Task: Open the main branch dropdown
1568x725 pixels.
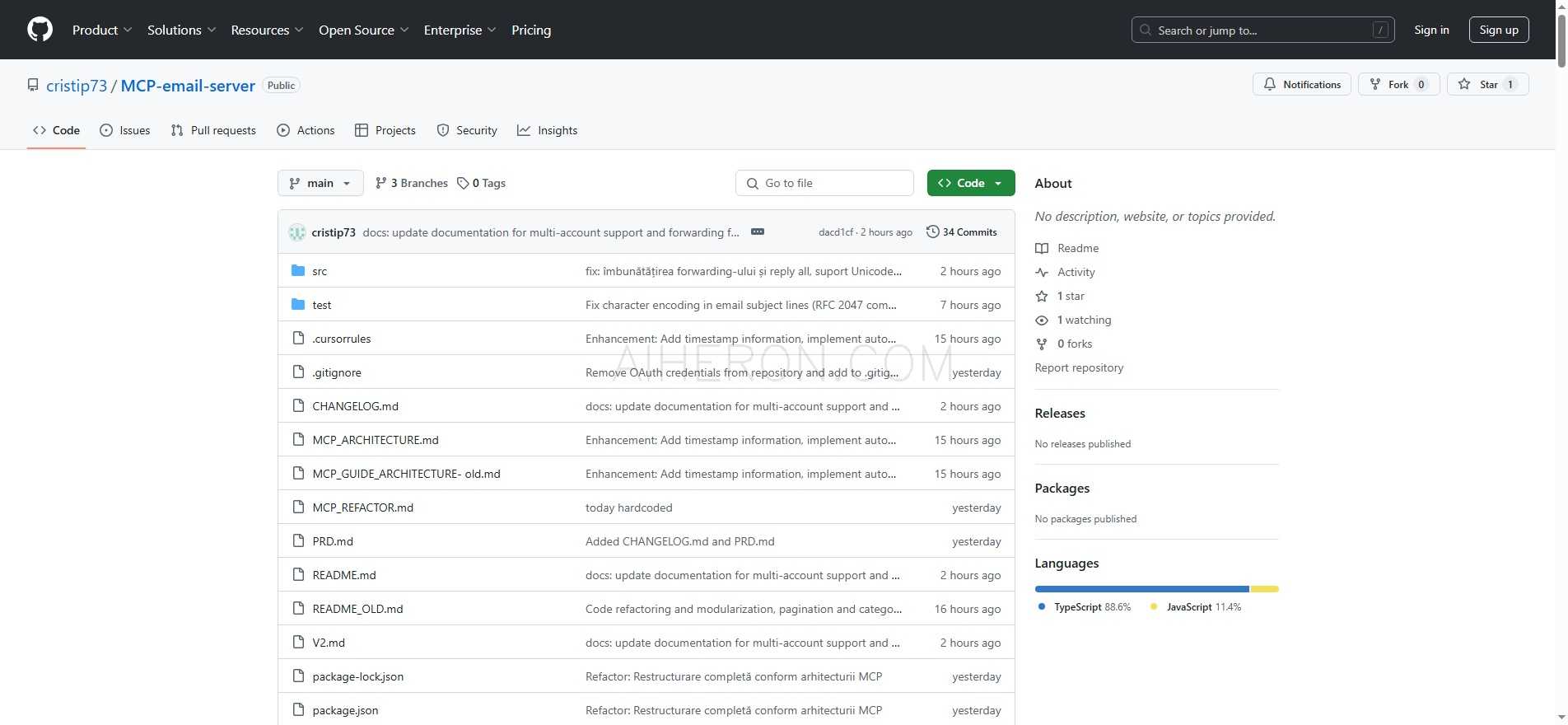Action: click(320, 183)
